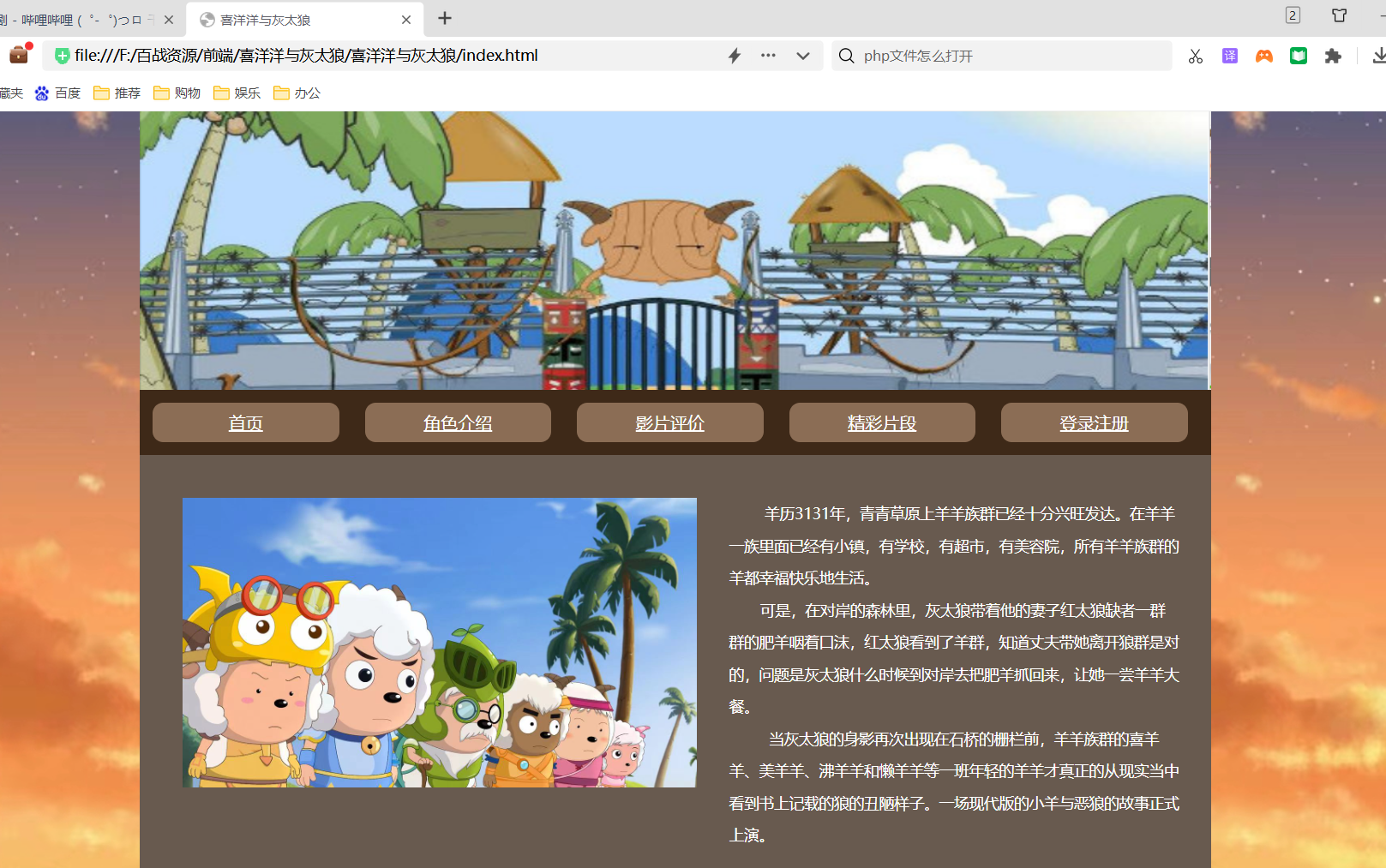
Task: Open the three-dot more options menu
Action: [x=768, y=56]
